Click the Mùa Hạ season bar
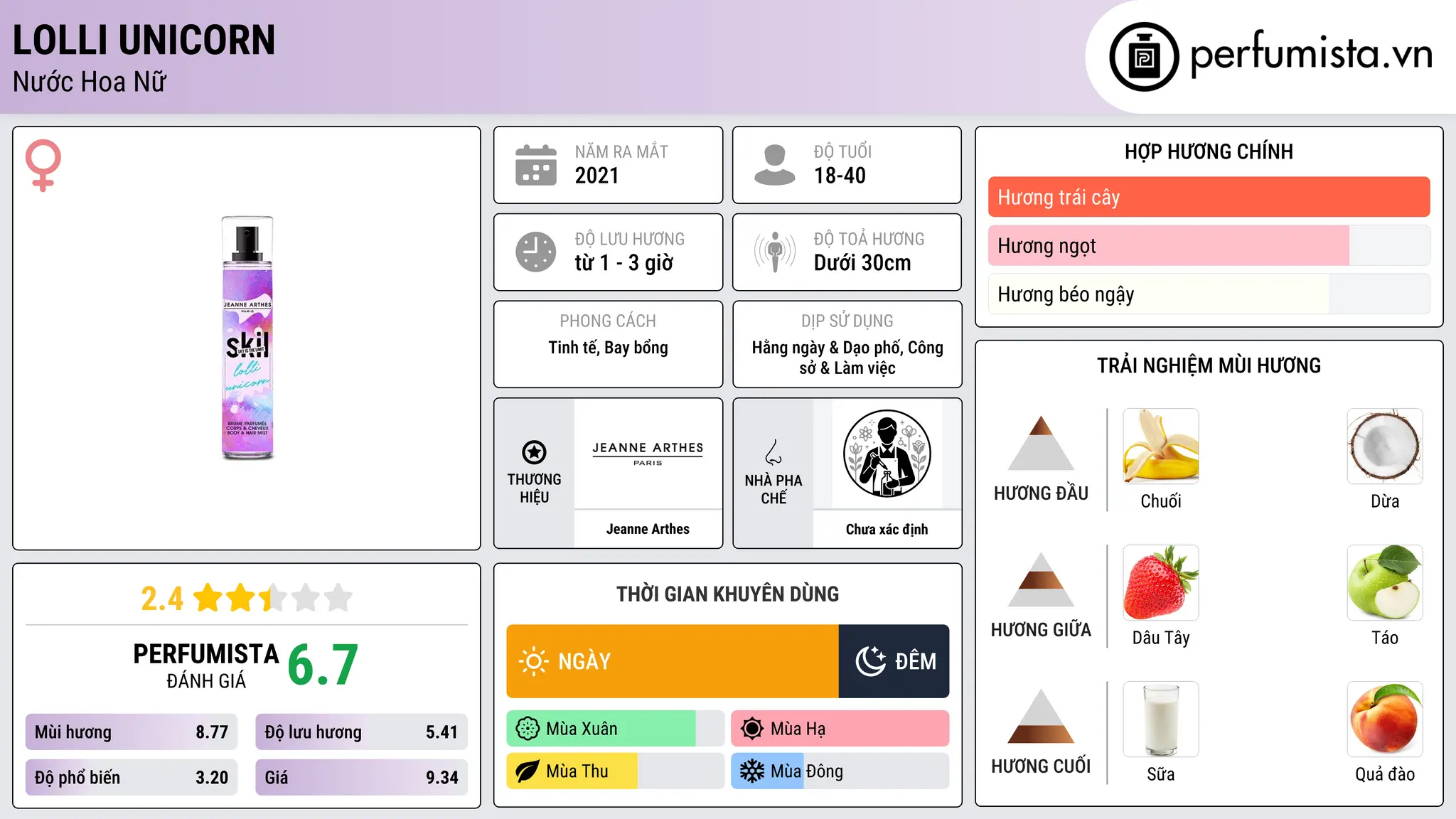 click(840, 729)
